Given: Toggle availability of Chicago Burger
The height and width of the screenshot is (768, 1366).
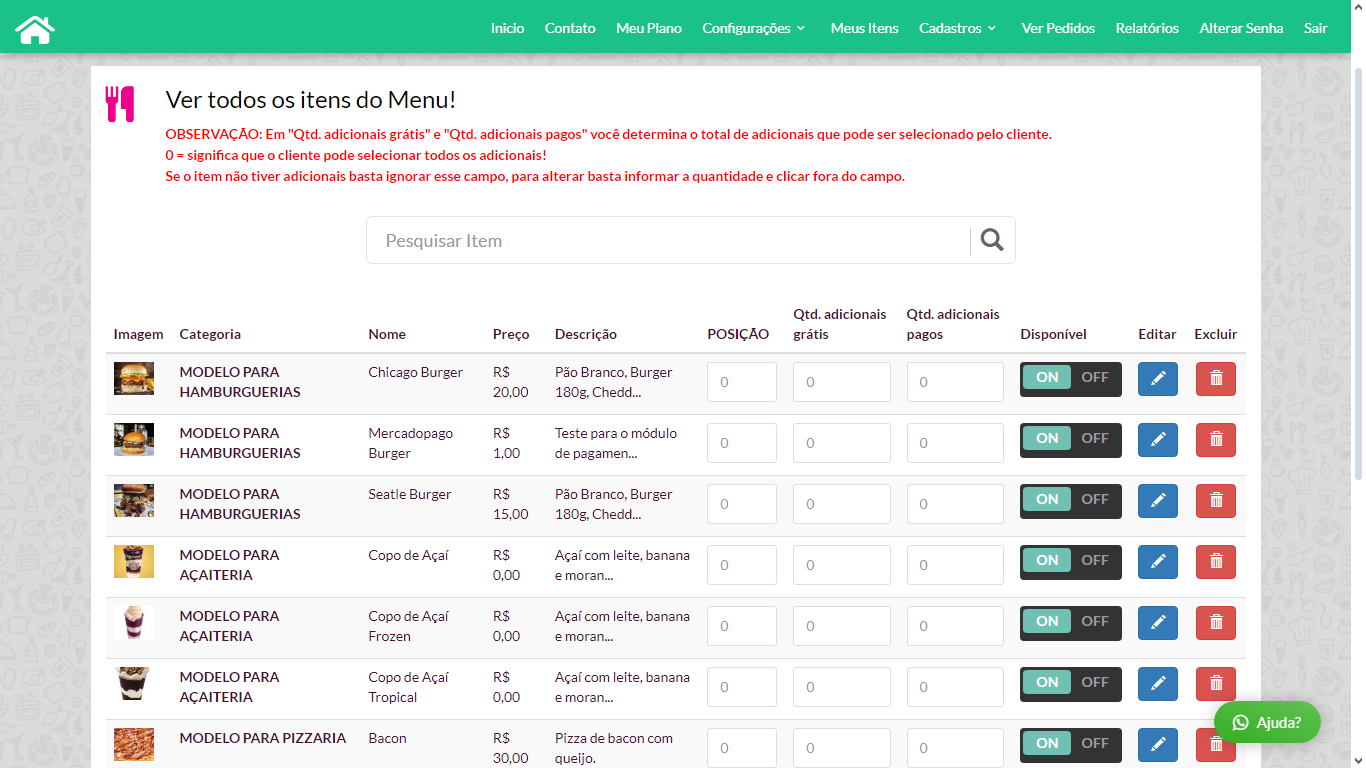Looking at the screenshot, I should click(x=1070, y=378).
